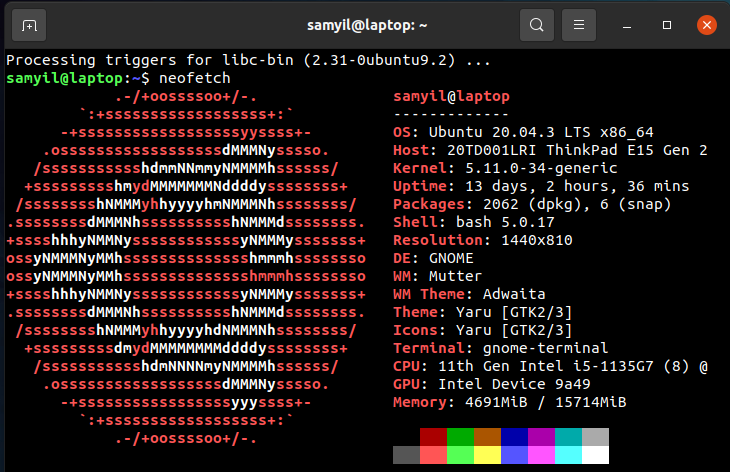Select the dark blue color block
Screen dimensions: 730x472
point(514,437)
